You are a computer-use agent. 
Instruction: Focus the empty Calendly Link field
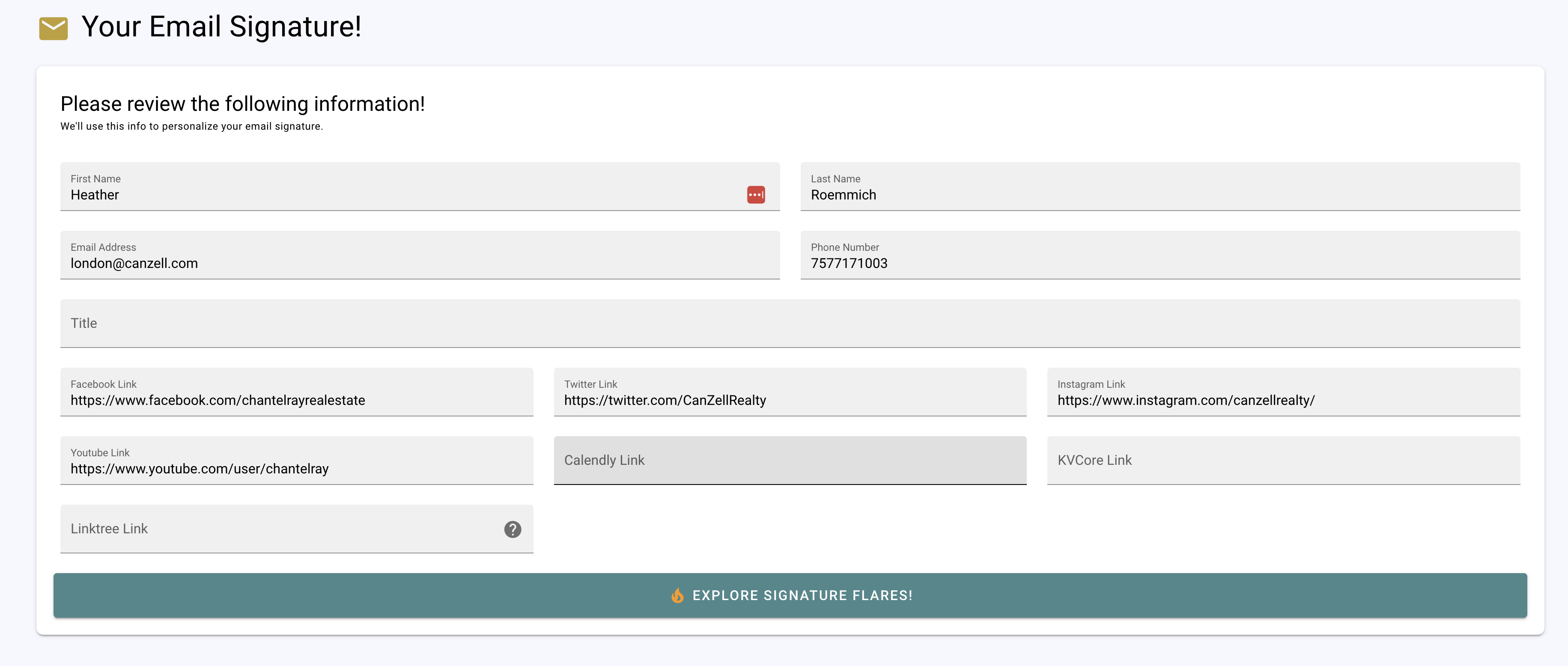pos(790,461)
